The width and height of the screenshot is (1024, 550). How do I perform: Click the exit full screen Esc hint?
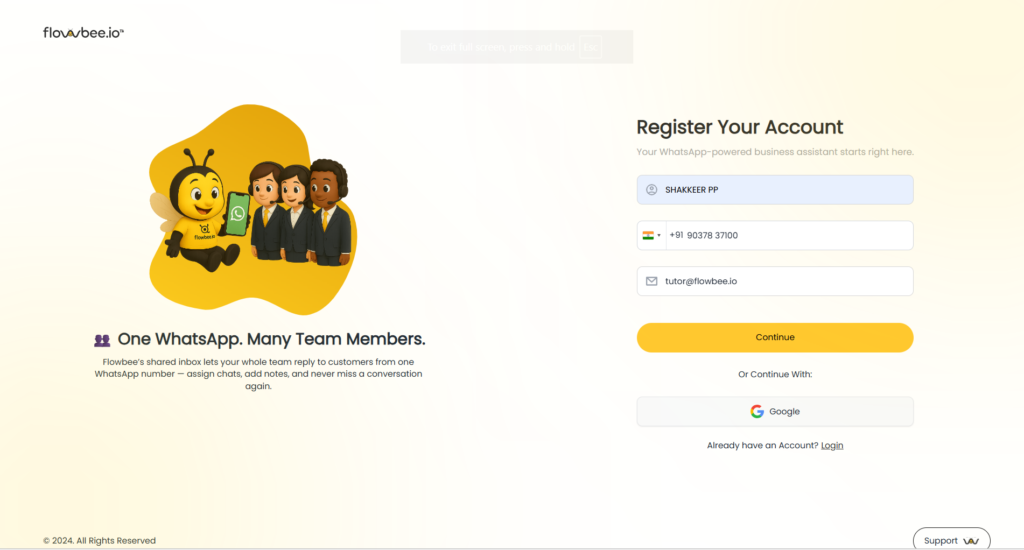590,46
